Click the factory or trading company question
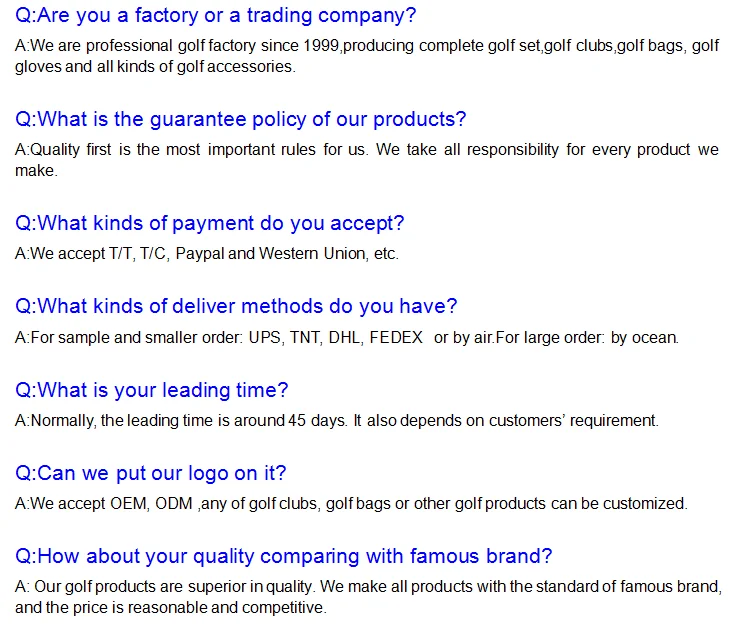739x636 pixels. (x=215, y=16)
